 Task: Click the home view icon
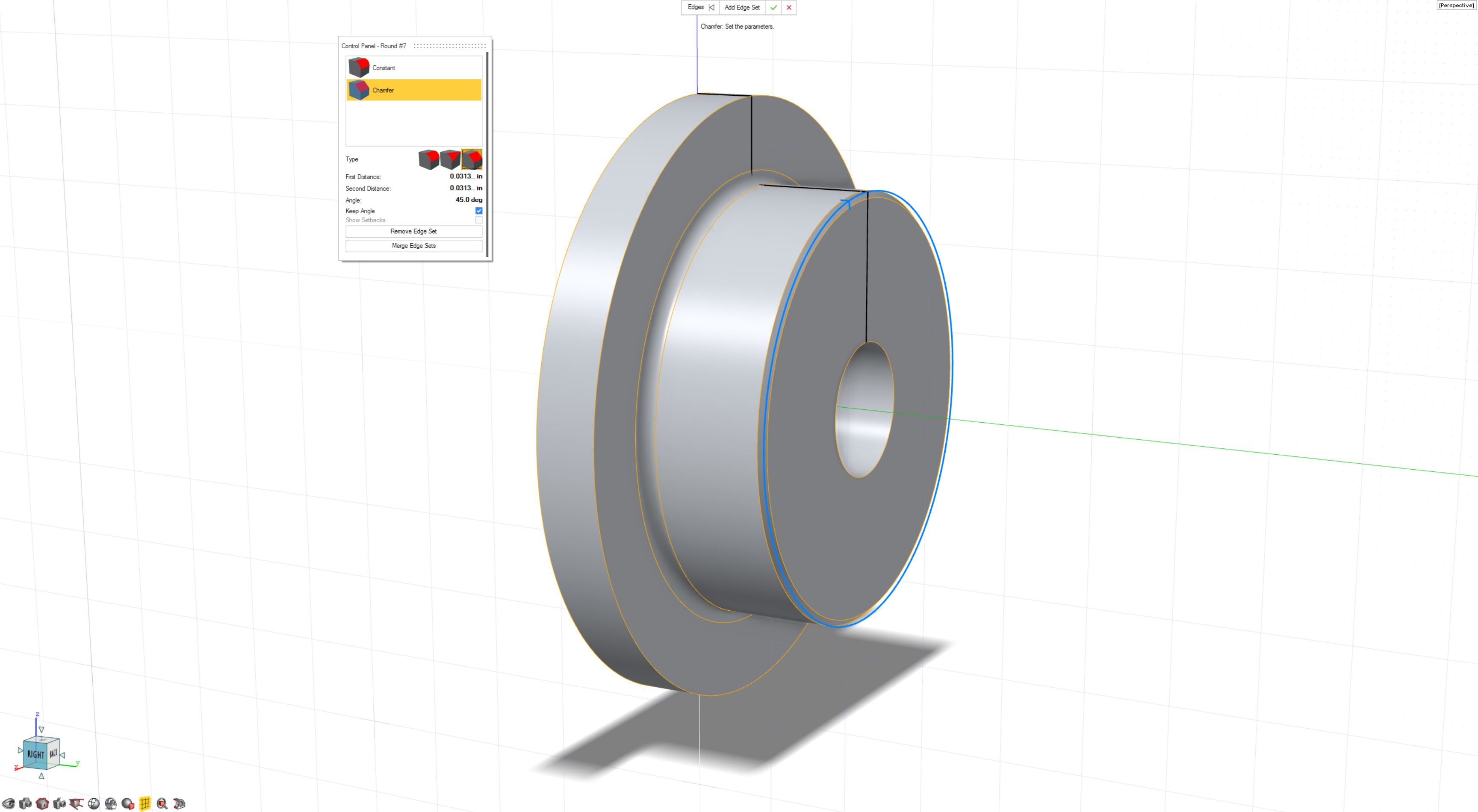42,803
